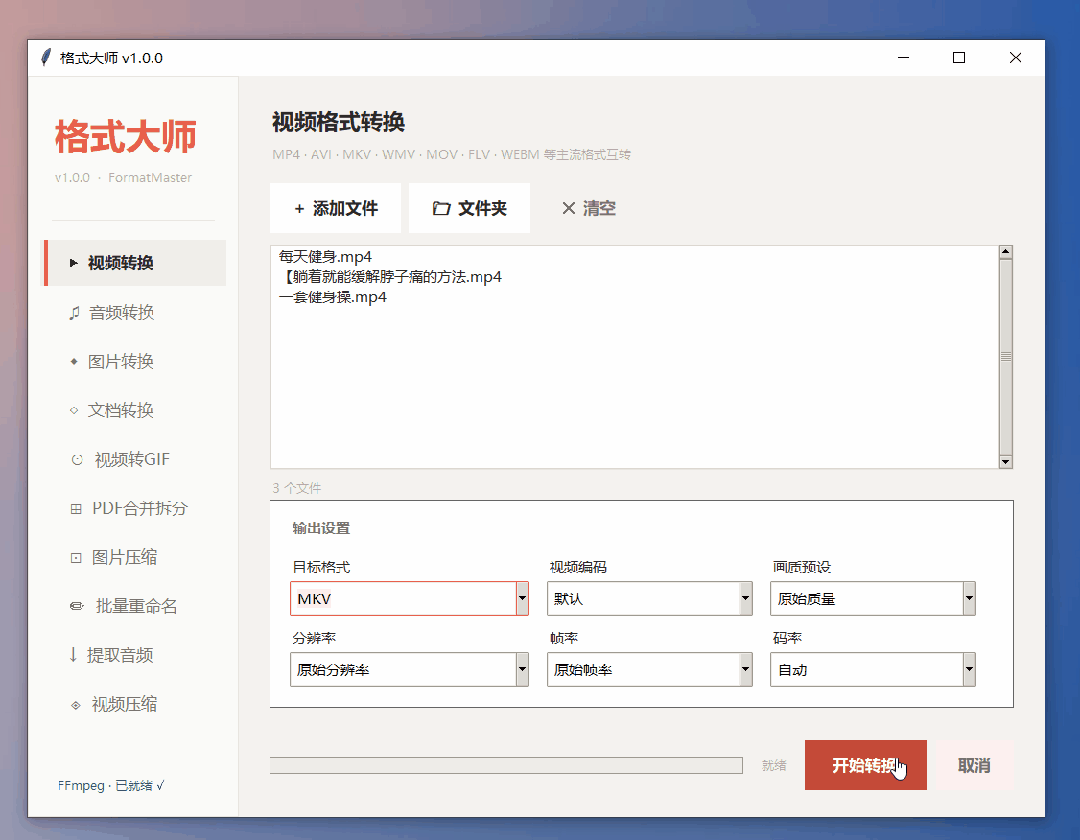Click the play icon beside 视频转换
Screen dimensions: 1080x840
point(74,263)
